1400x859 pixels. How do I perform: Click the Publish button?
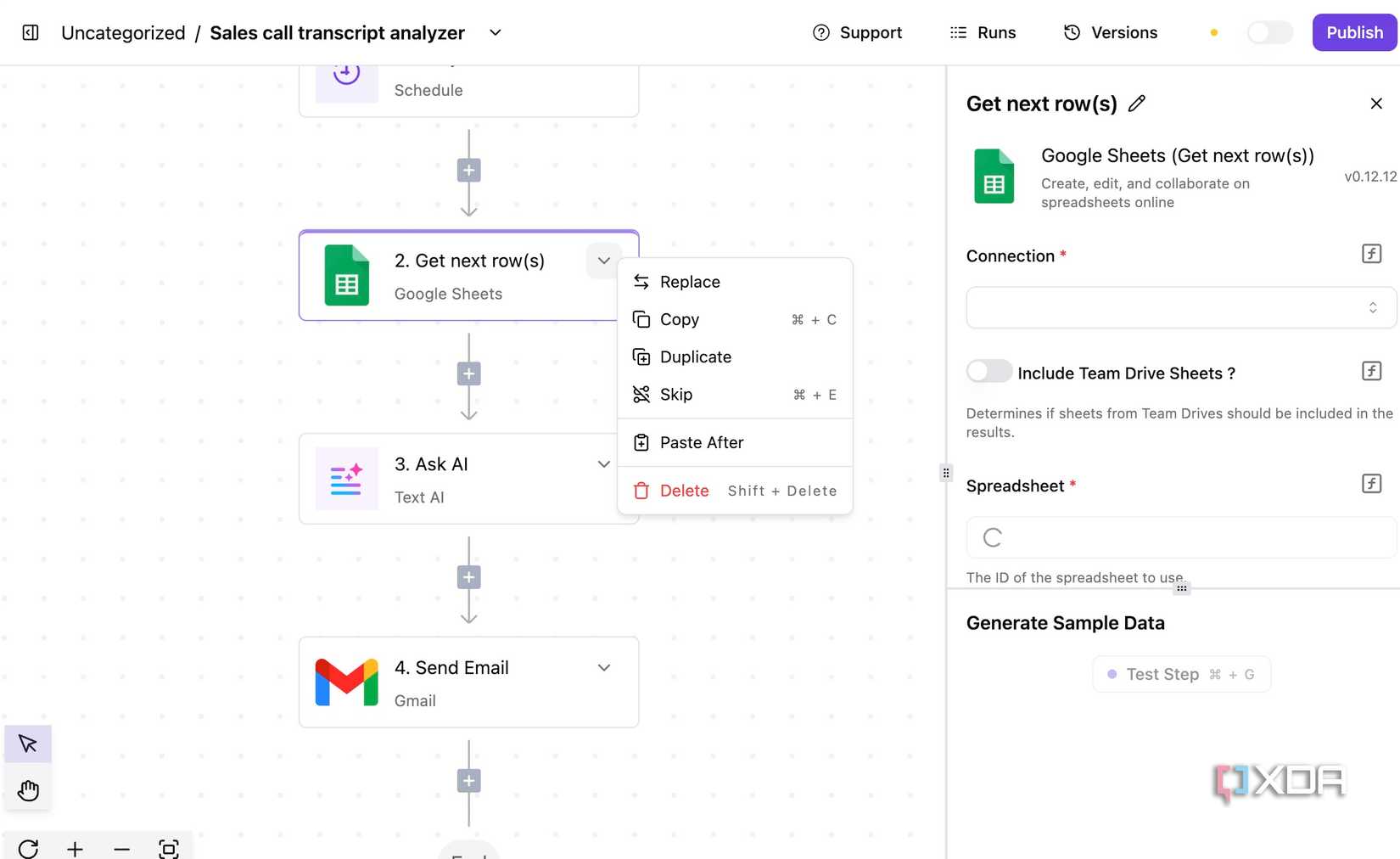coord(1353,31)
